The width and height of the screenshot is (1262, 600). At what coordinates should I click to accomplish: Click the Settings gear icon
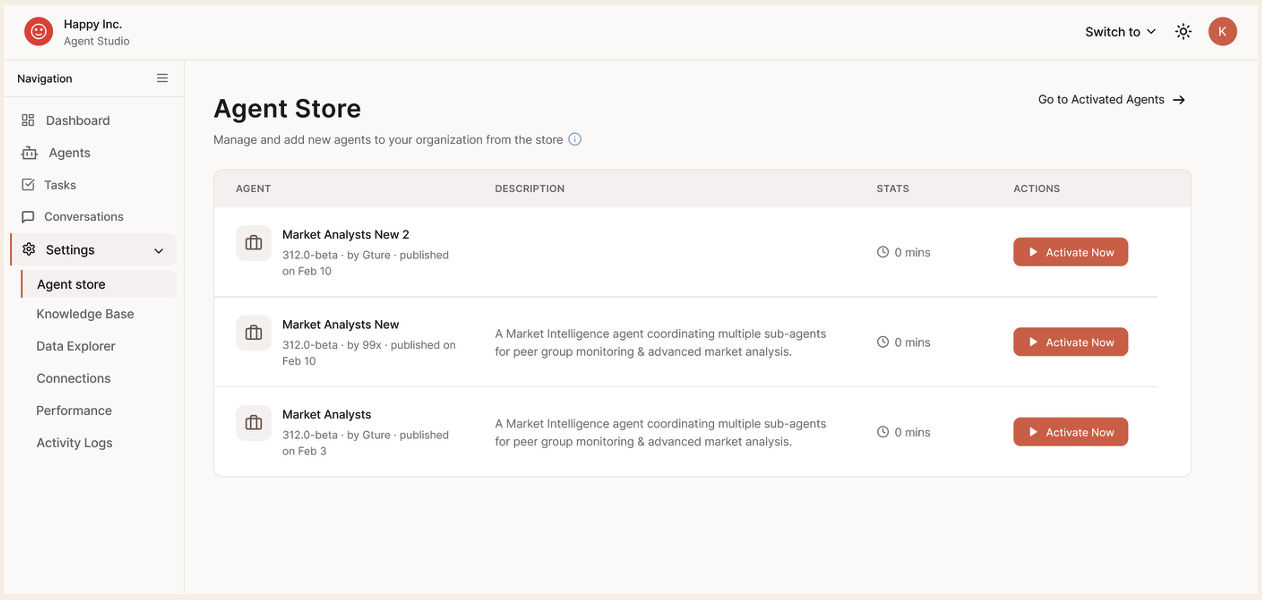tap(29, 249)
